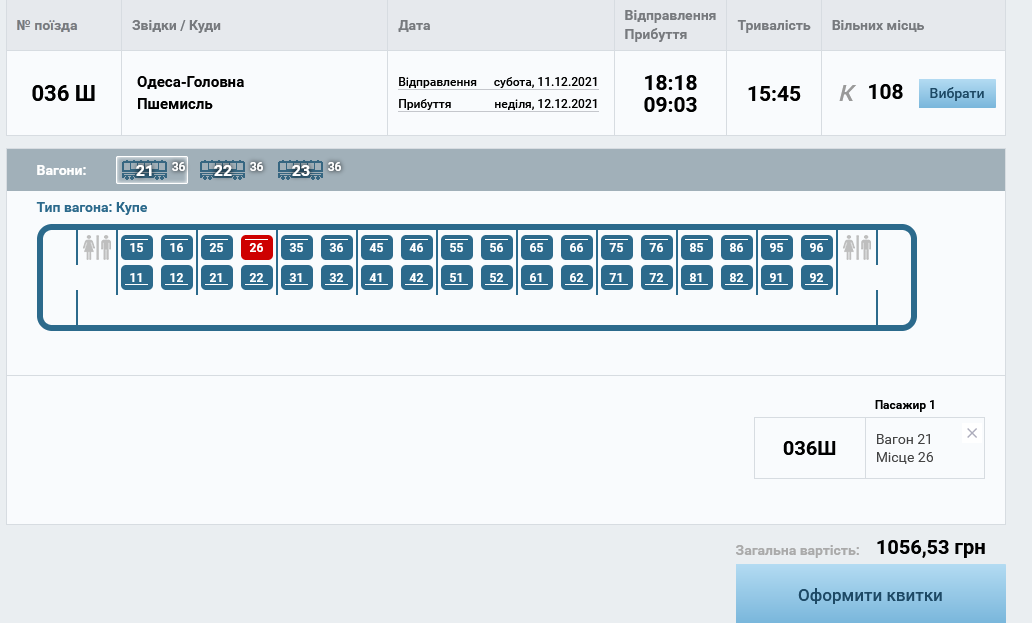Deselect the red seat 26
The image size is (1032, 623).
click(x=257, y=247)
